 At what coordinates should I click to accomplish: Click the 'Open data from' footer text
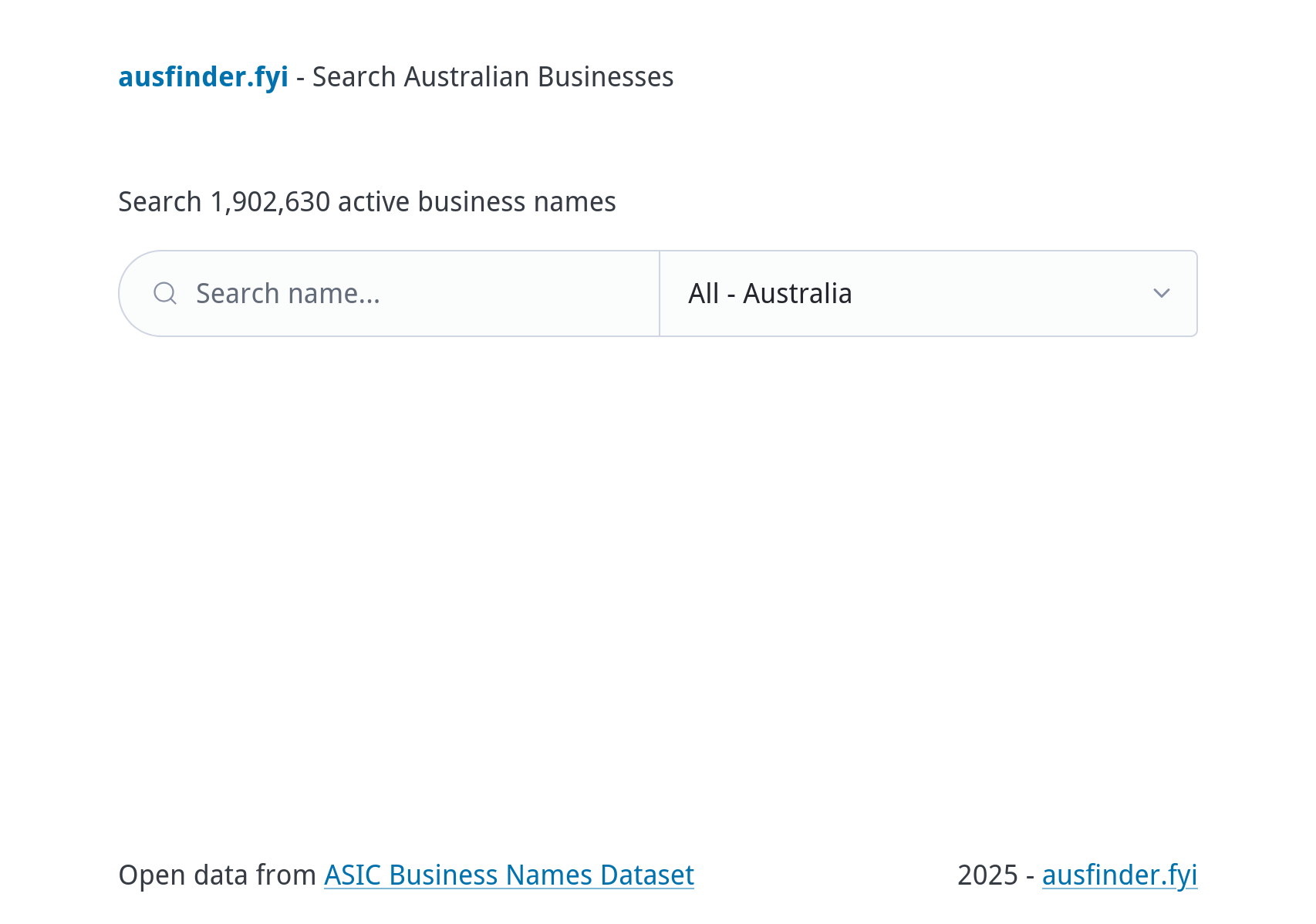[x=217, y=875]
